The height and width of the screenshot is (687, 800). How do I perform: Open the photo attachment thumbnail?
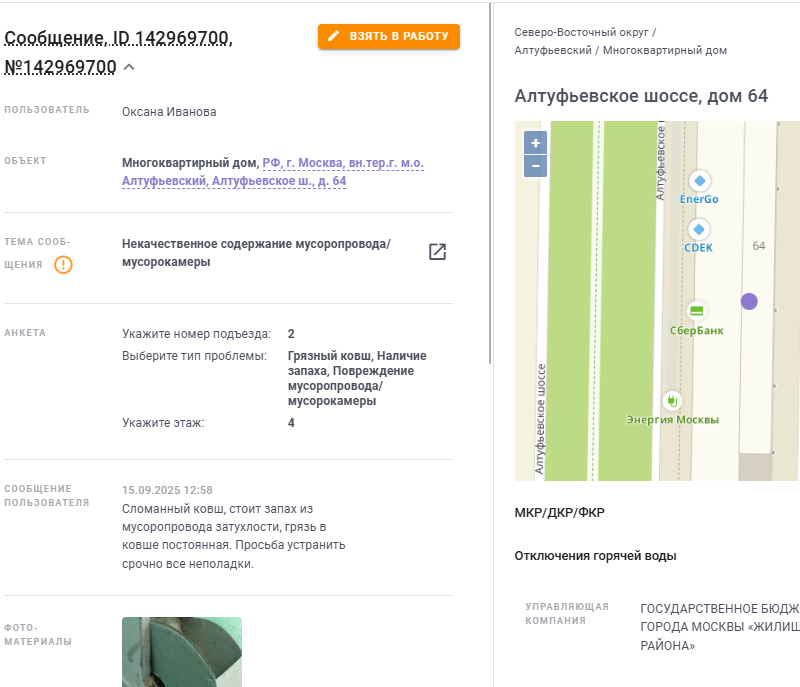point(182,652)
